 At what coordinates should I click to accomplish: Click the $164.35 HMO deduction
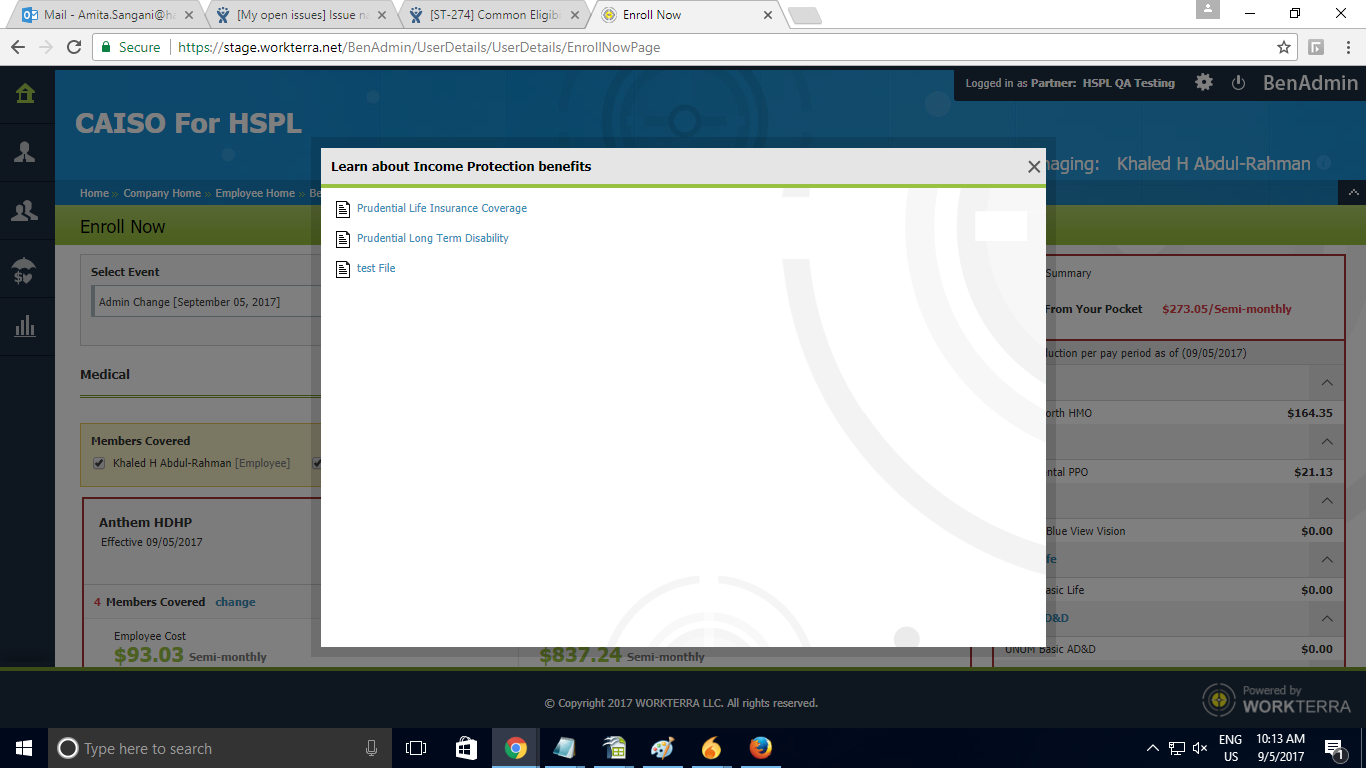tap(1310, 413)
